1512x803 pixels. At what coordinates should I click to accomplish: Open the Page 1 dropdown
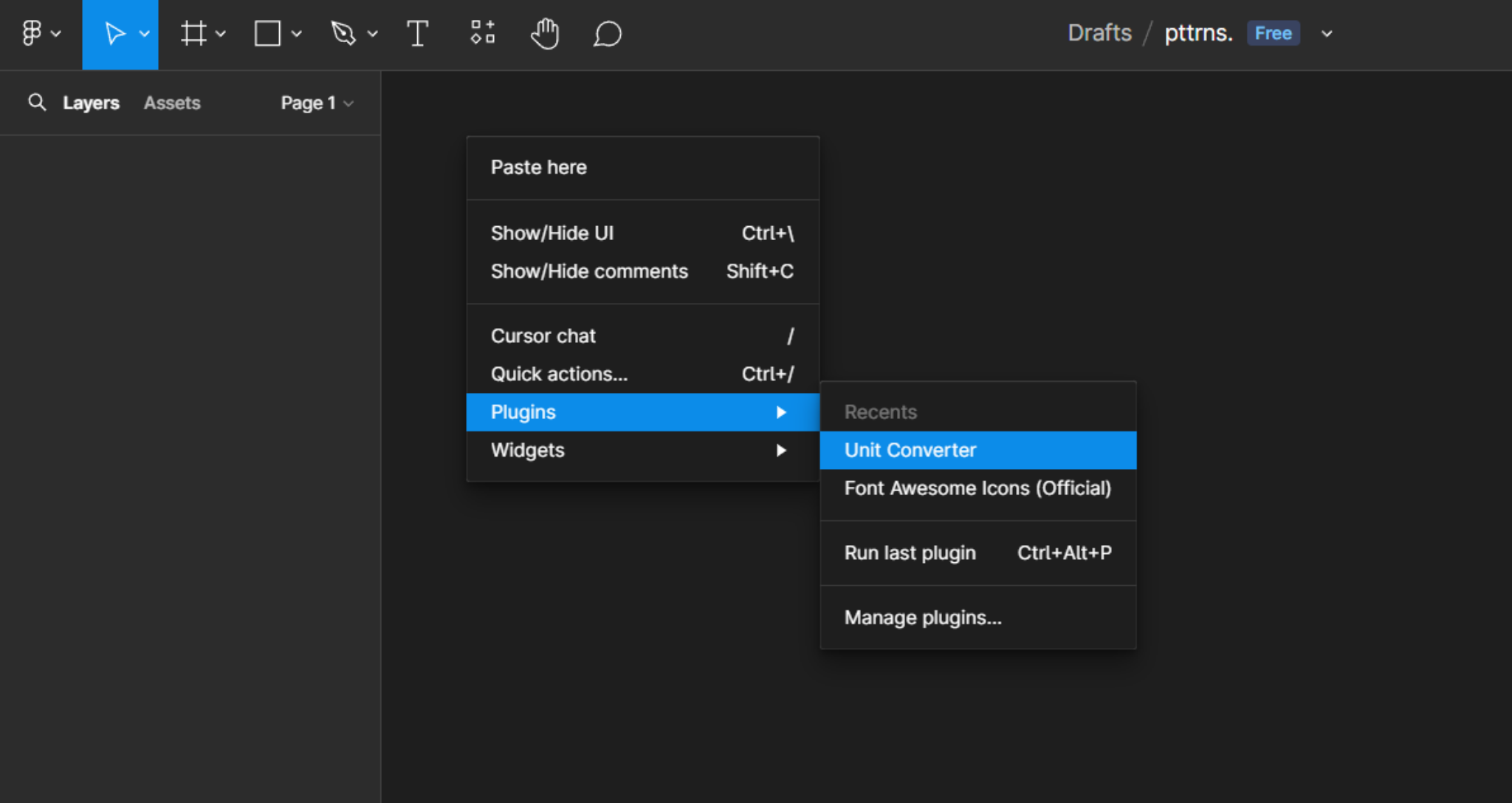(315, 103)
